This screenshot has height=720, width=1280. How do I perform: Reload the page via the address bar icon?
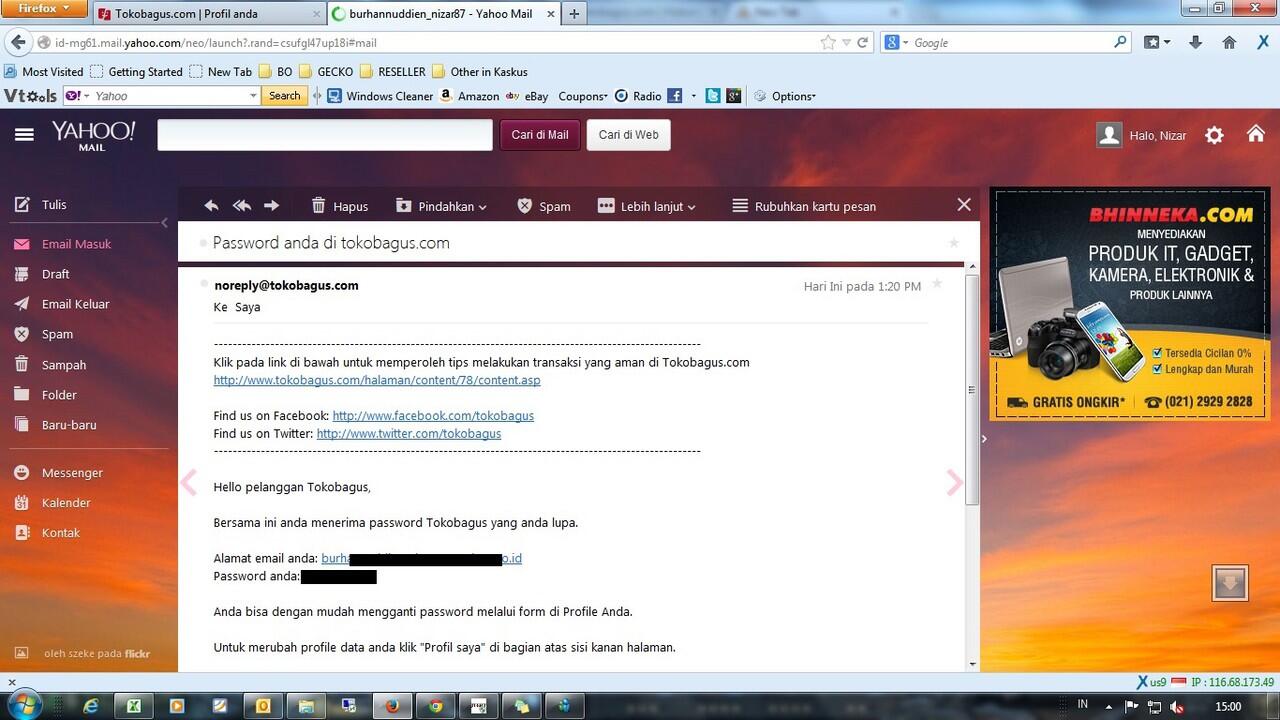pos(864,43)
